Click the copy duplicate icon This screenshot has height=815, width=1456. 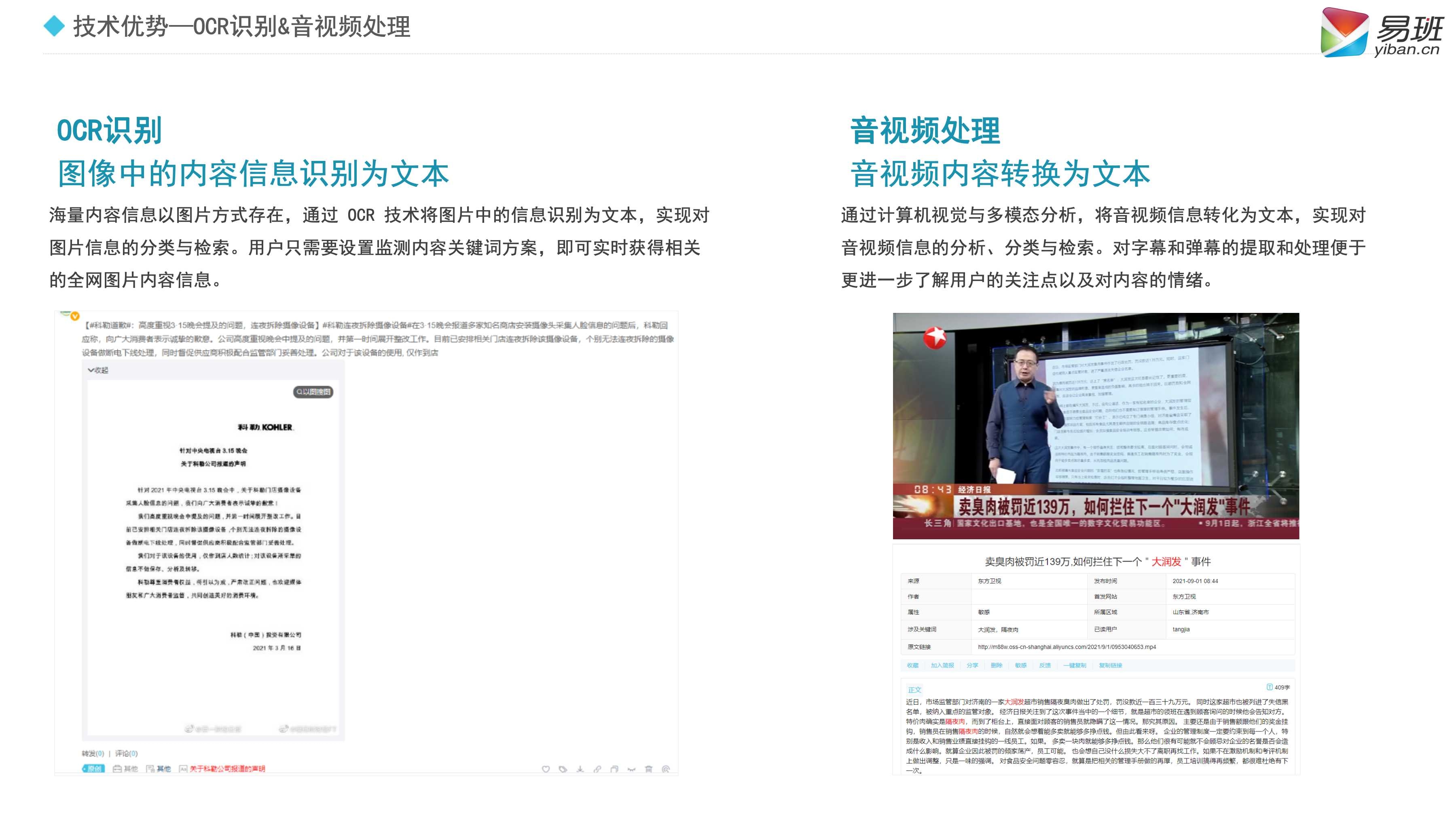(614, 769)
